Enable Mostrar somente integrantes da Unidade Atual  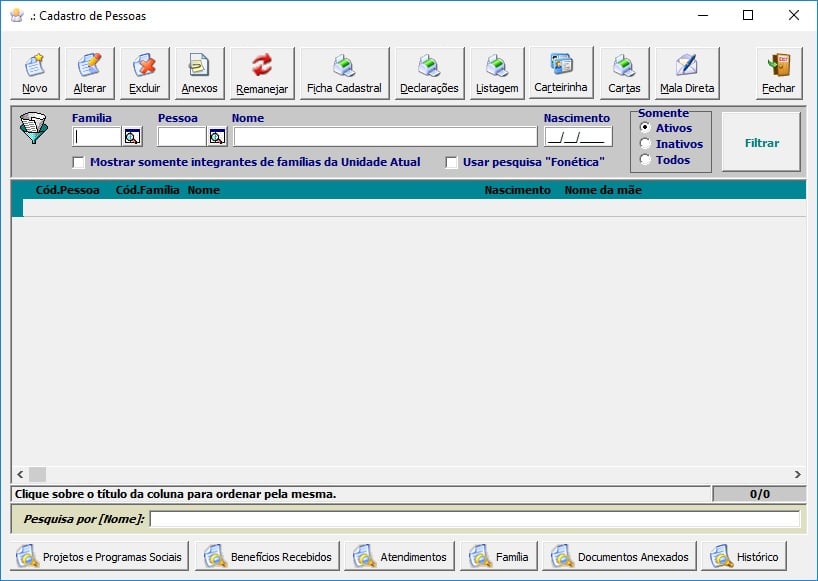[79, 162]
